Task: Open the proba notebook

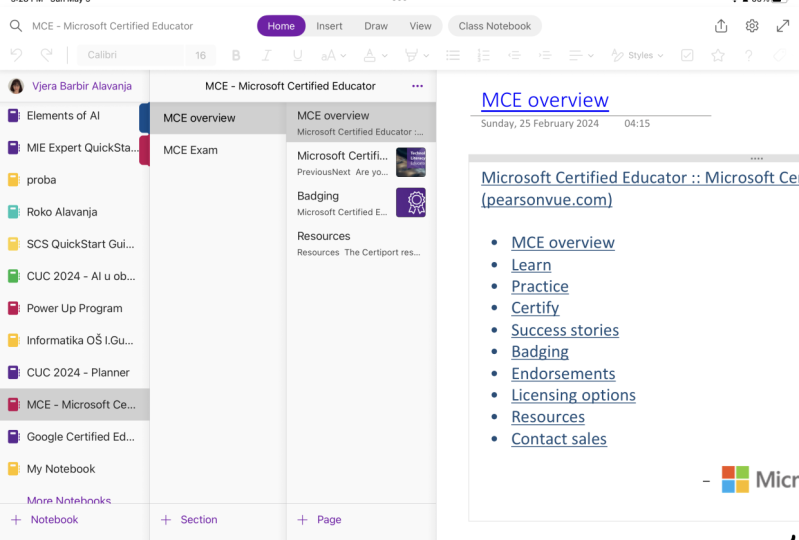Action: [x=74, y=180]
